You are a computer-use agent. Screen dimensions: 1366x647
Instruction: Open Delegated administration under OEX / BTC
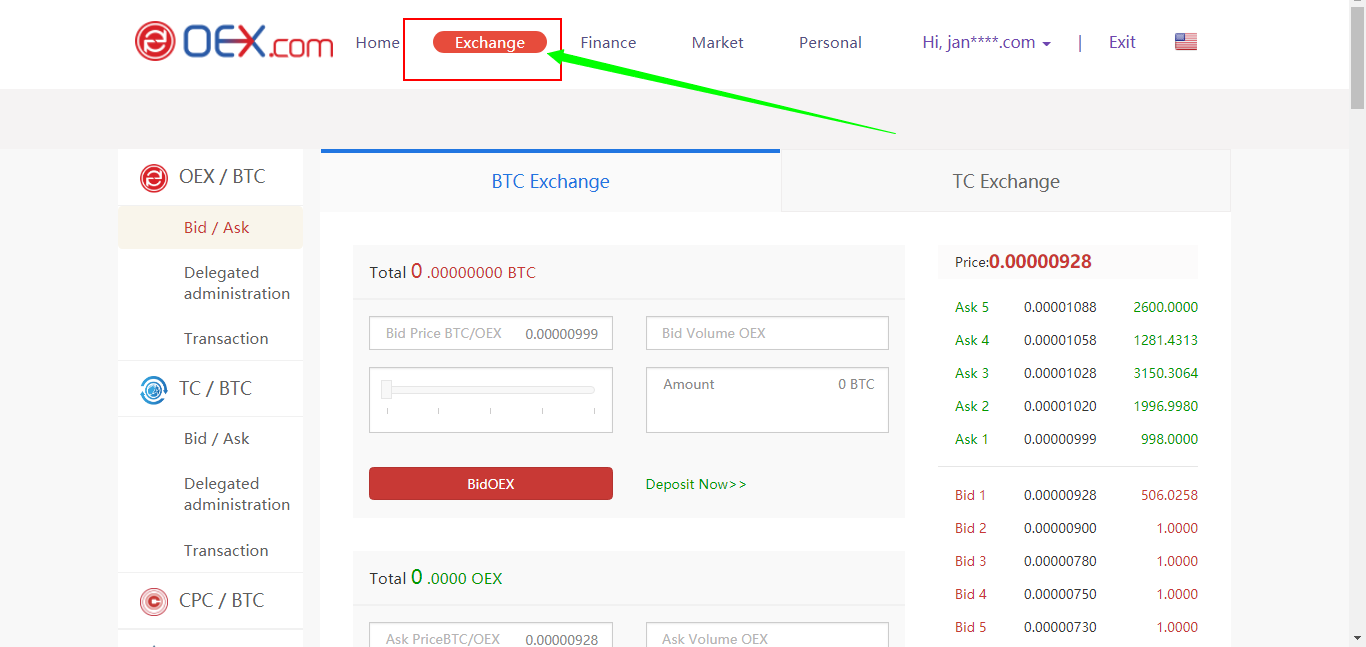coord(237,283)
